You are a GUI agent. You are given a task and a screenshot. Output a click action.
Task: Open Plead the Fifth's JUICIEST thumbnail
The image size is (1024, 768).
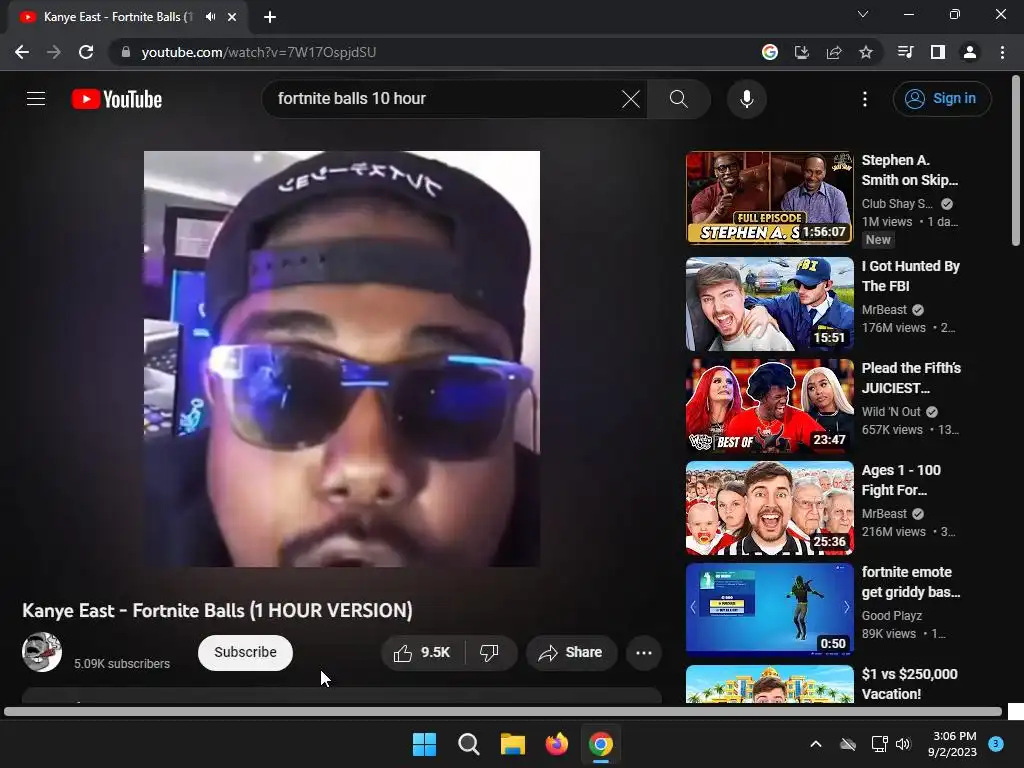click(x=769, y=406)
